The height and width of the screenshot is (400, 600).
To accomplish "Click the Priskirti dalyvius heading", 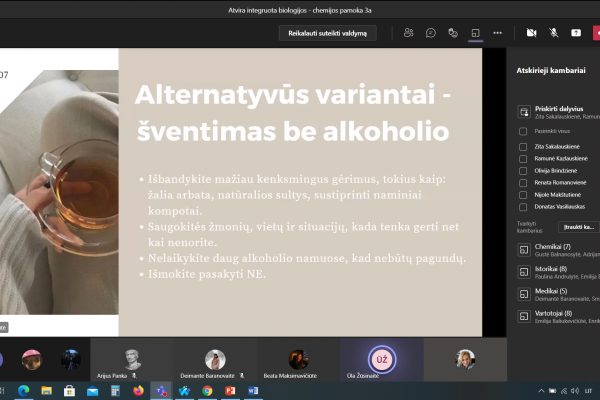I will [x=559, y=109].
